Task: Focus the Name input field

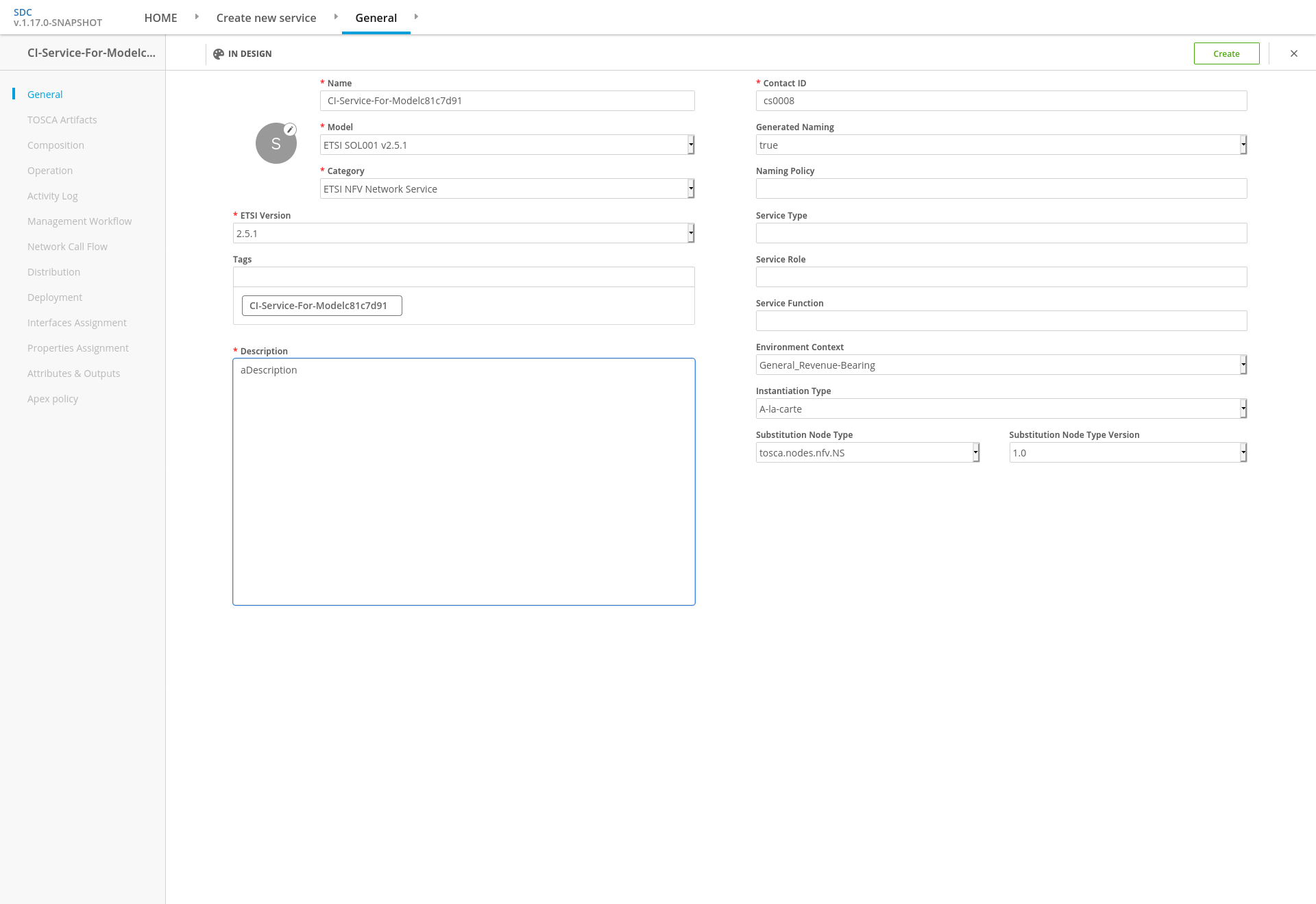Action: tap(507, 101)
